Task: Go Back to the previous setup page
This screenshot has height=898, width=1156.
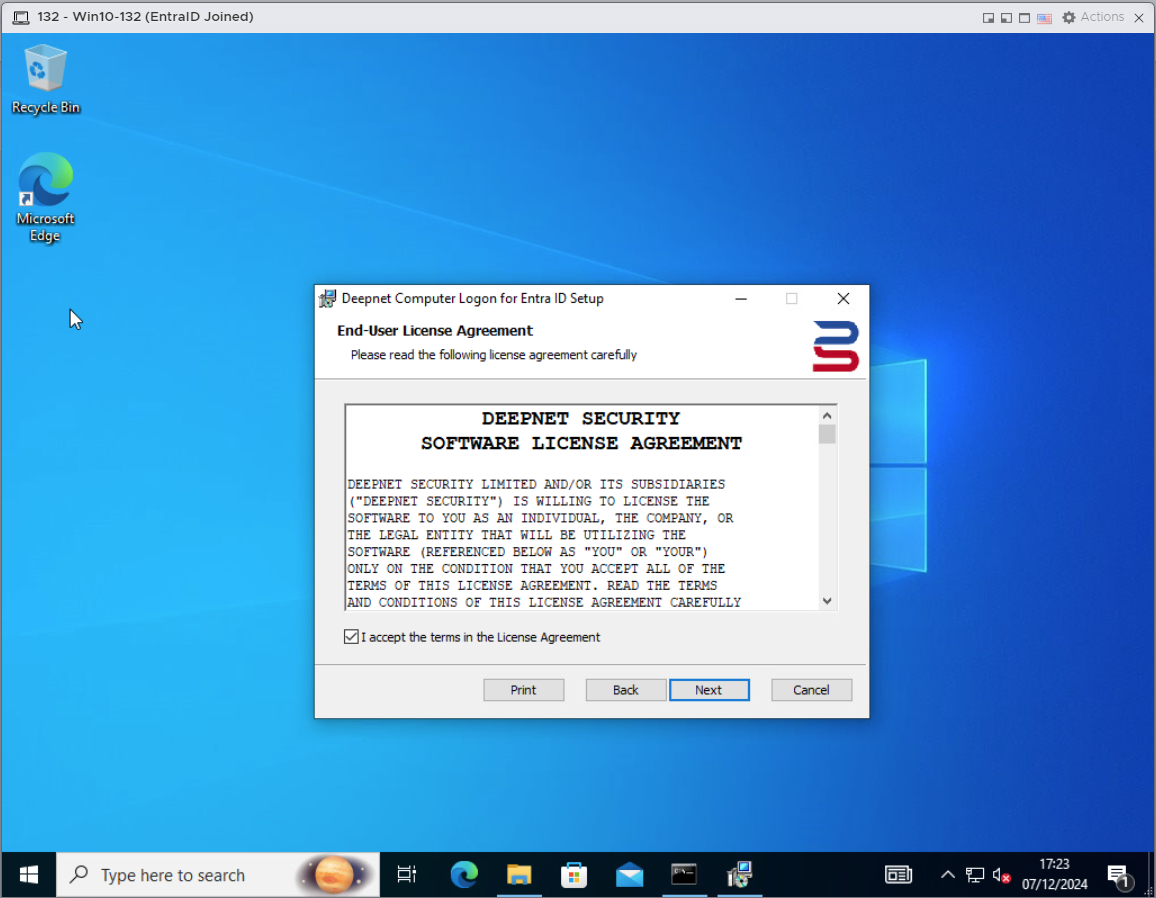Action: pyautogui.click(x=626, y=690)
